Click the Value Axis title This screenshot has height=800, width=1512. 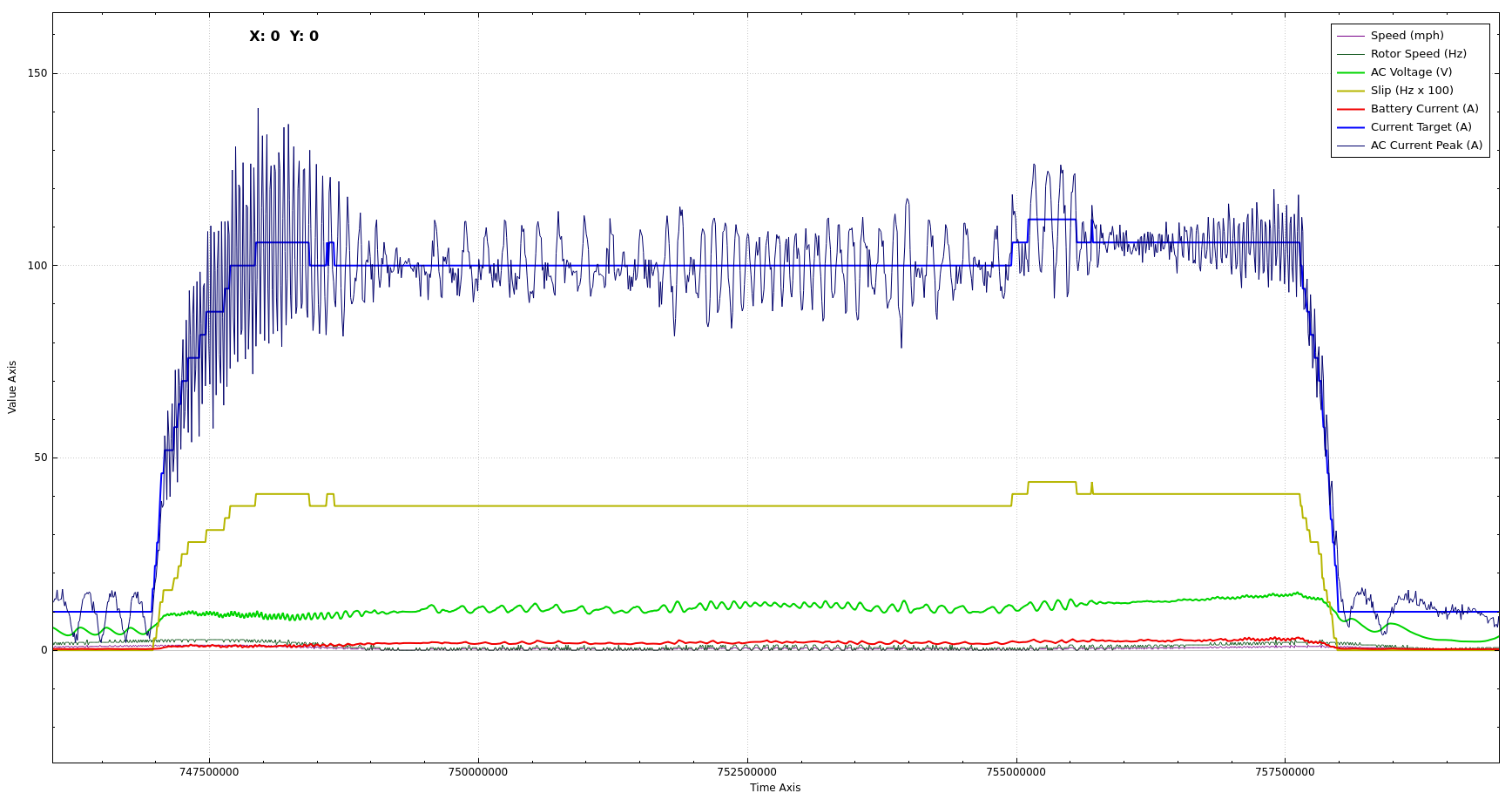point(12,387)
